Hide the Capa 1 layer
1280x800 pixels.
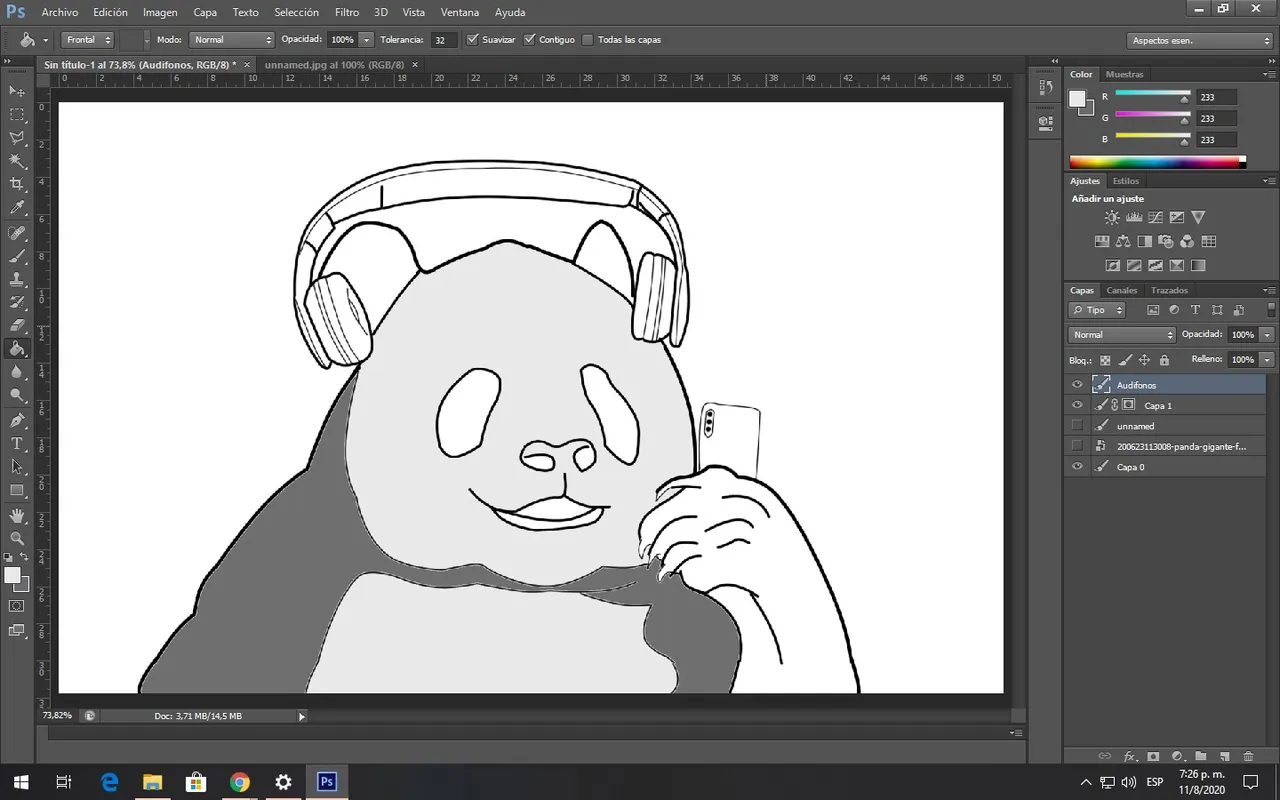[1077, 405]
